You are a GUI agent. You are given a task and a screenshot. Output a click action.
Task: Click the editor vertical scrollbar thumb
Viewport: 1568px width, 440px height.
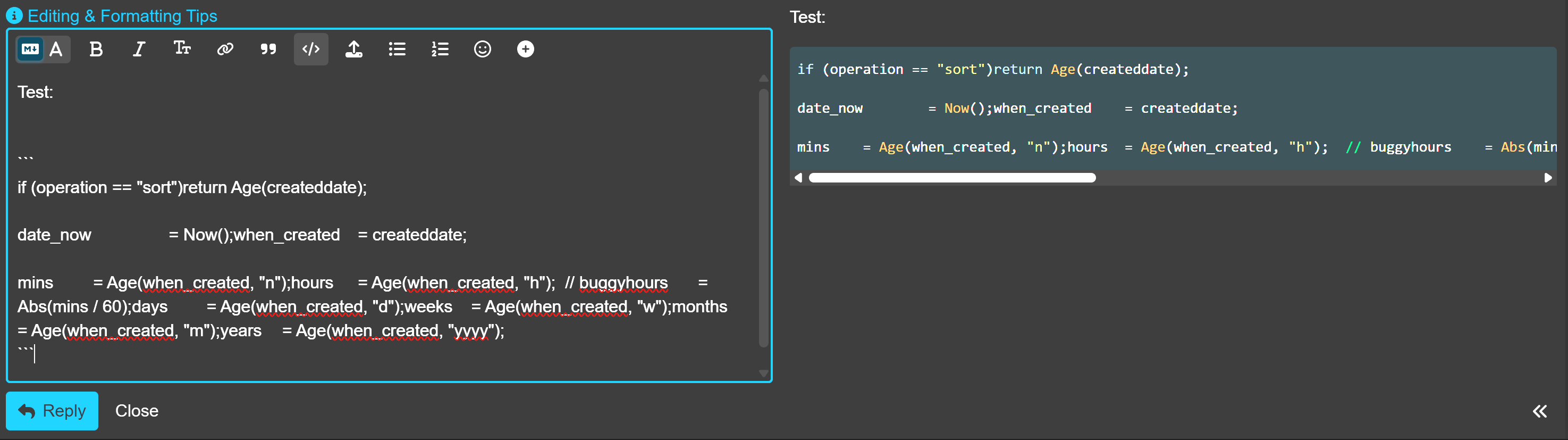coord(763,218)
